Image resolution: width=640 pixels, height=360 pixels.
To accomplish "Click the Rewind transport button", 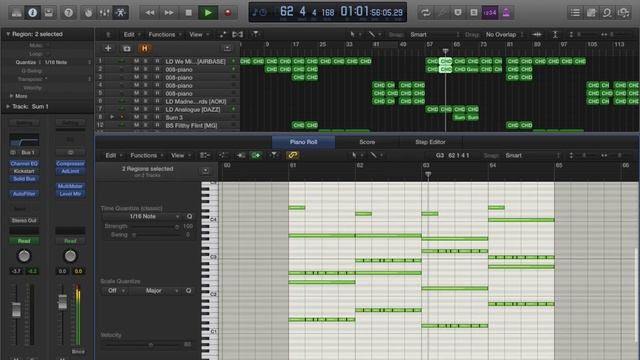I will point(149,13).
